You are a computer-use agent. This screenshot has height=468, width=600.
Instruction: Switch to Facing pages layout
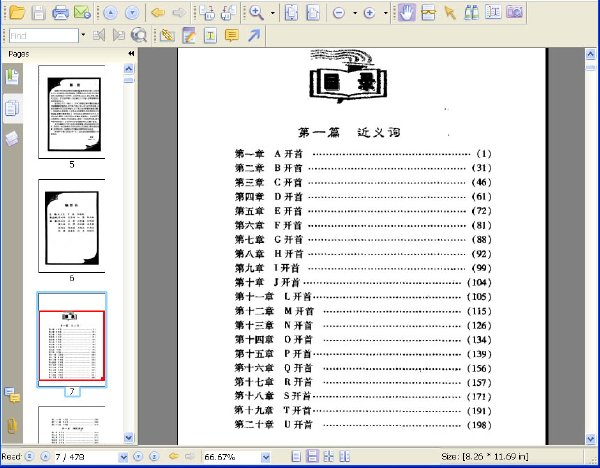328,456
